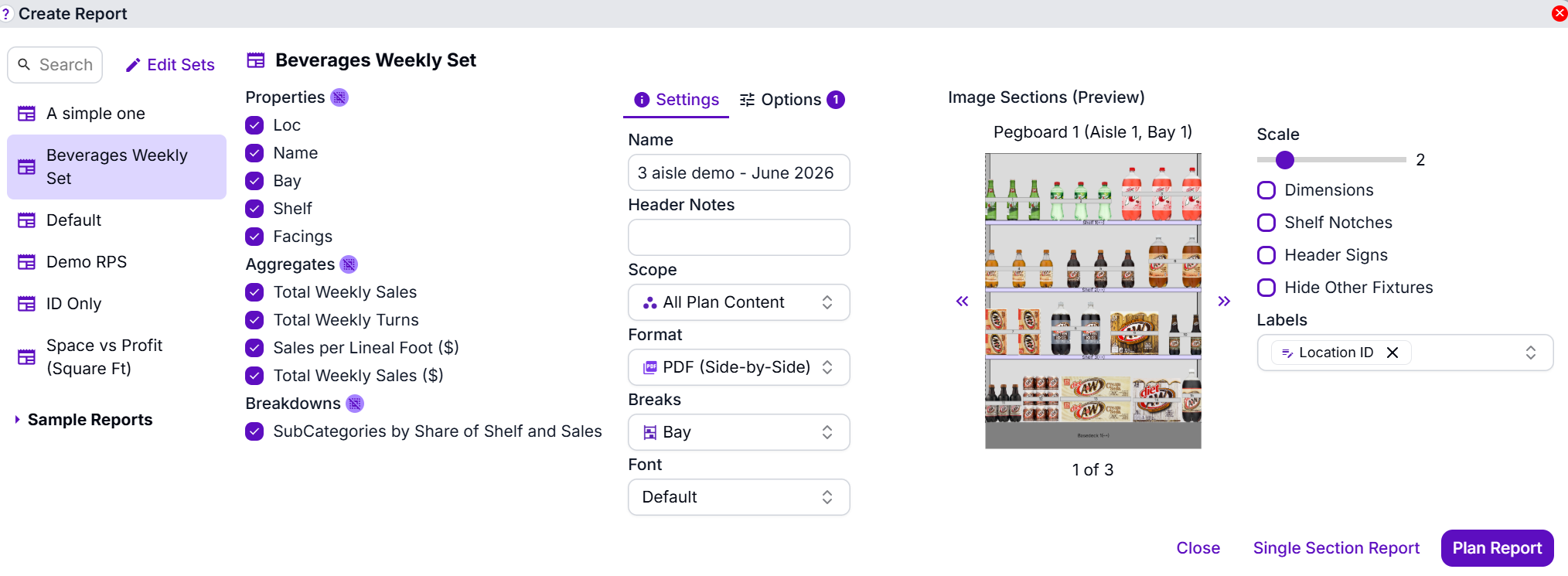Select the A simple one set

(x=117, y=114)
